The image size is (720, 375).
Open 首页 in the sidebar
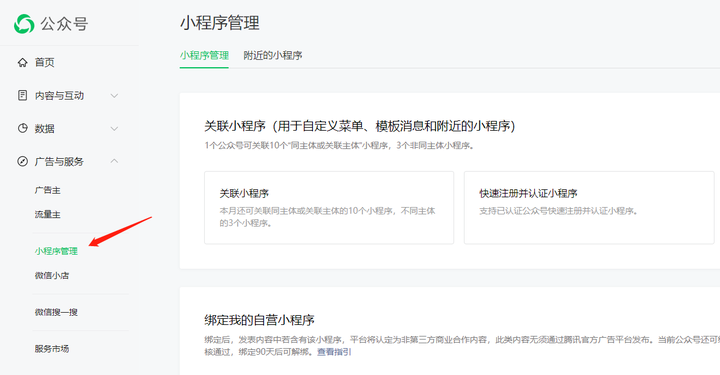point(45,62)
